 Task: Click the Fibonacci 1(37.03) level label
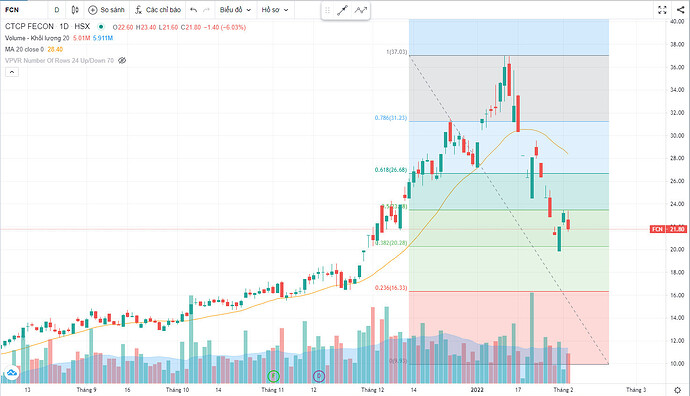point(396,52)
